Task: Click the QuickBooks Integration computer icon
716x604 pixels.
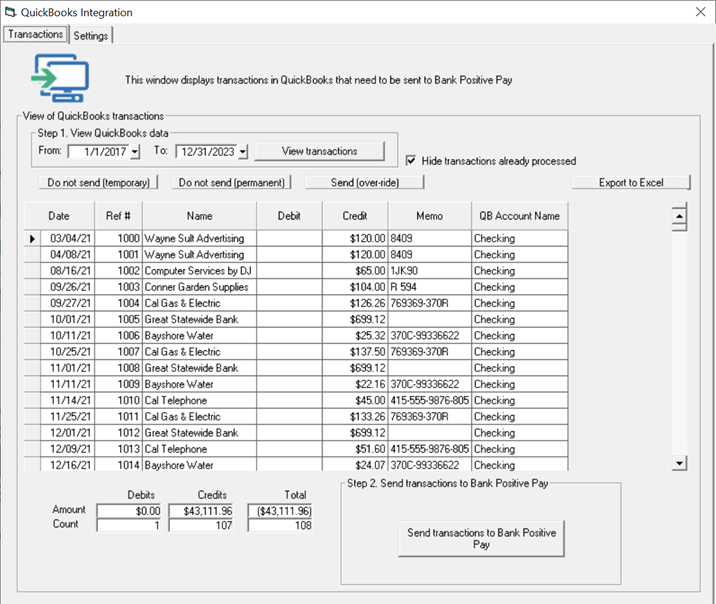Action: pyautogui.click(x=60, y=78)
